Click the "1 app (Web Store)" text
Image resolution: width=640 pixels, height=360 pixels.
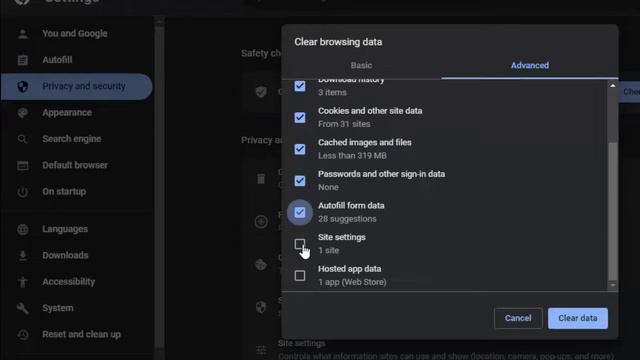point(352,282)
